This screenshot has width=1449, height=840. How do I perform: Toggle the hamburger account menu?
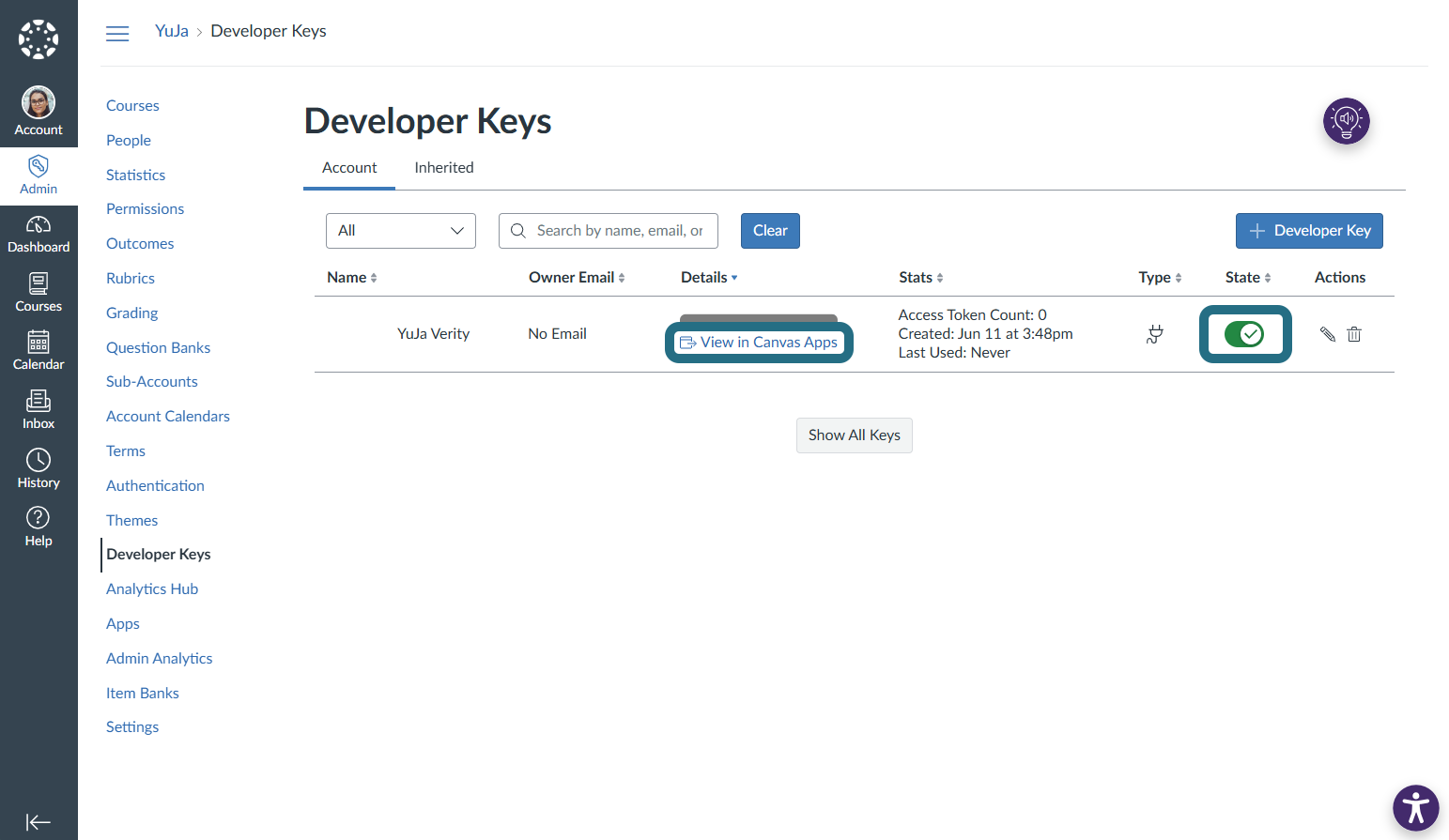click(x=117, y=34)
